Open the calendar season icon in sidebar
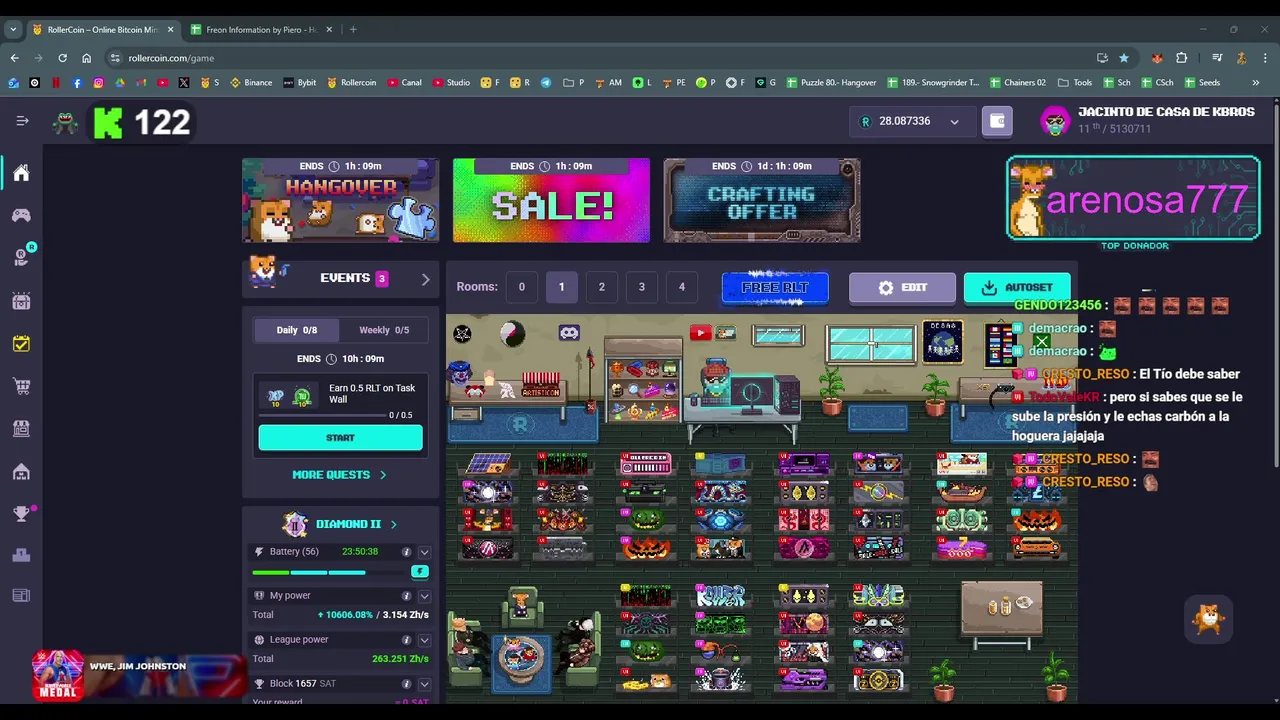This screenshot has width=1280, height=720. pos(21,301)
